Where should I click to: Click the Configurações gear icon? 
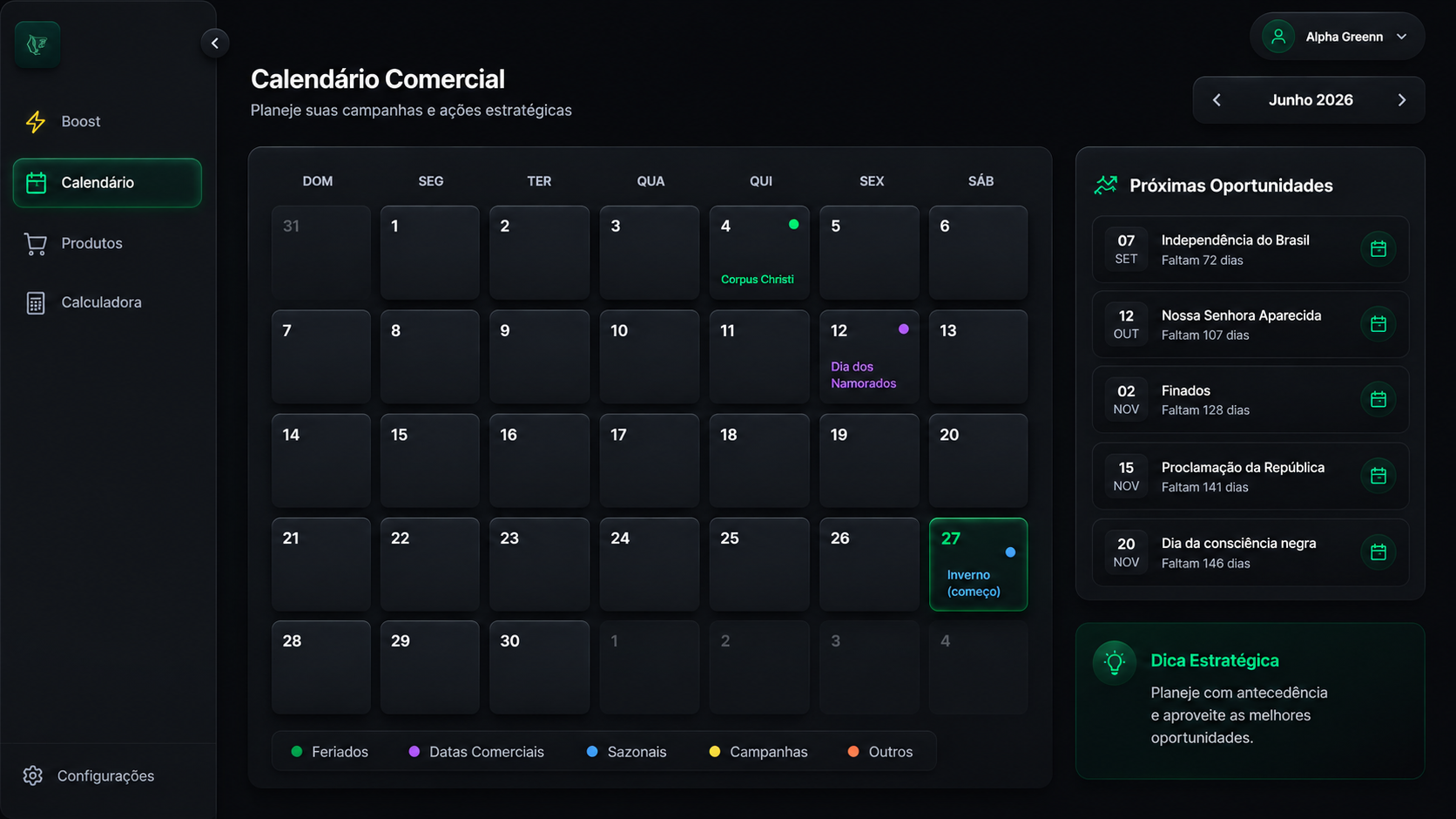click(33, 775)
